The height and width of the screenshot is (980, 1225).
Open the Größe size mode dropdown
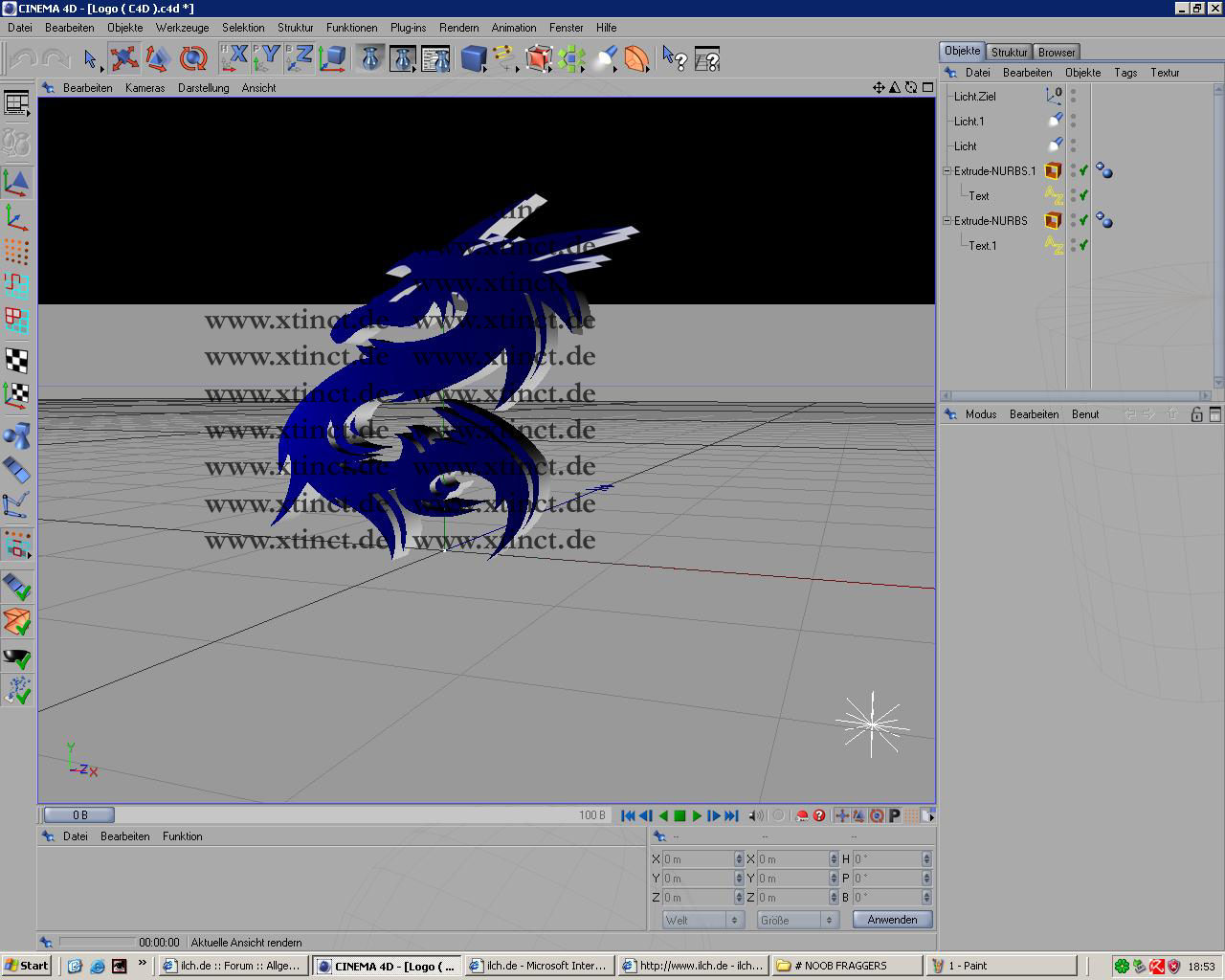click(797, 920)
